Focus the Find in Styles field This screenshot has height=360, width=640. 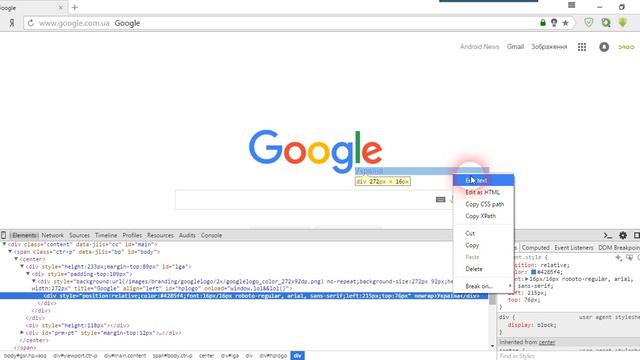[x=568, y=356]
